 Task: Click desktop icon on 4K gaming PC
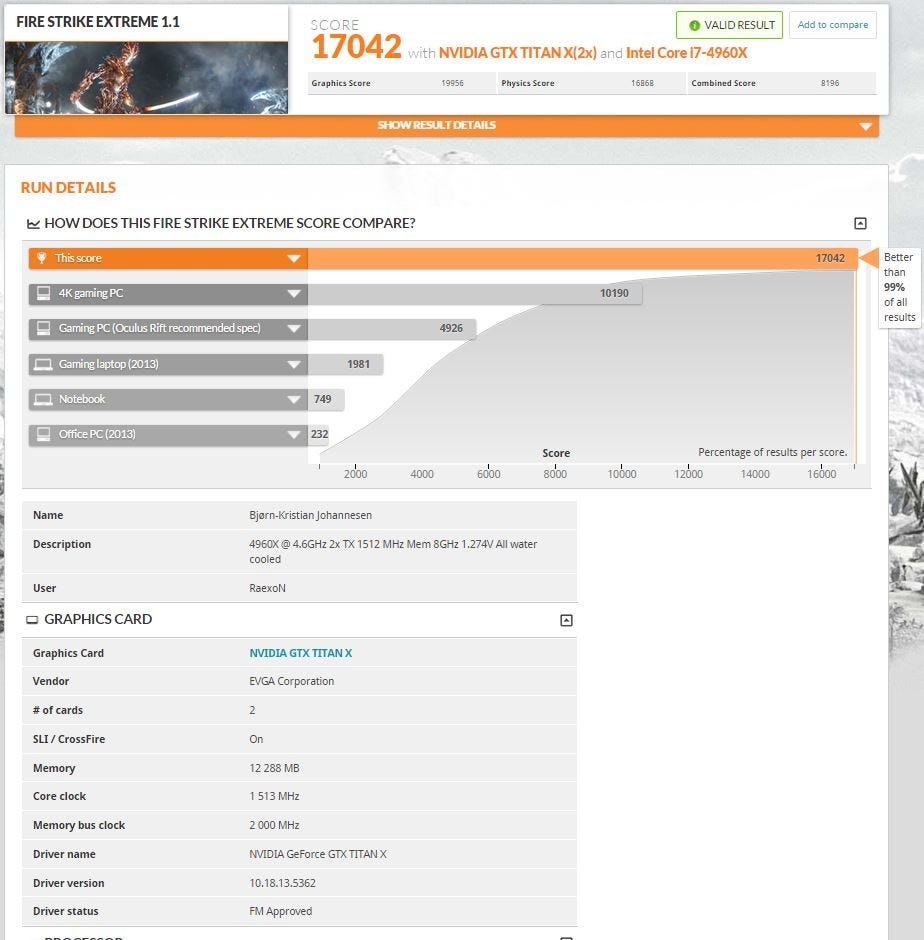(43, 293)
